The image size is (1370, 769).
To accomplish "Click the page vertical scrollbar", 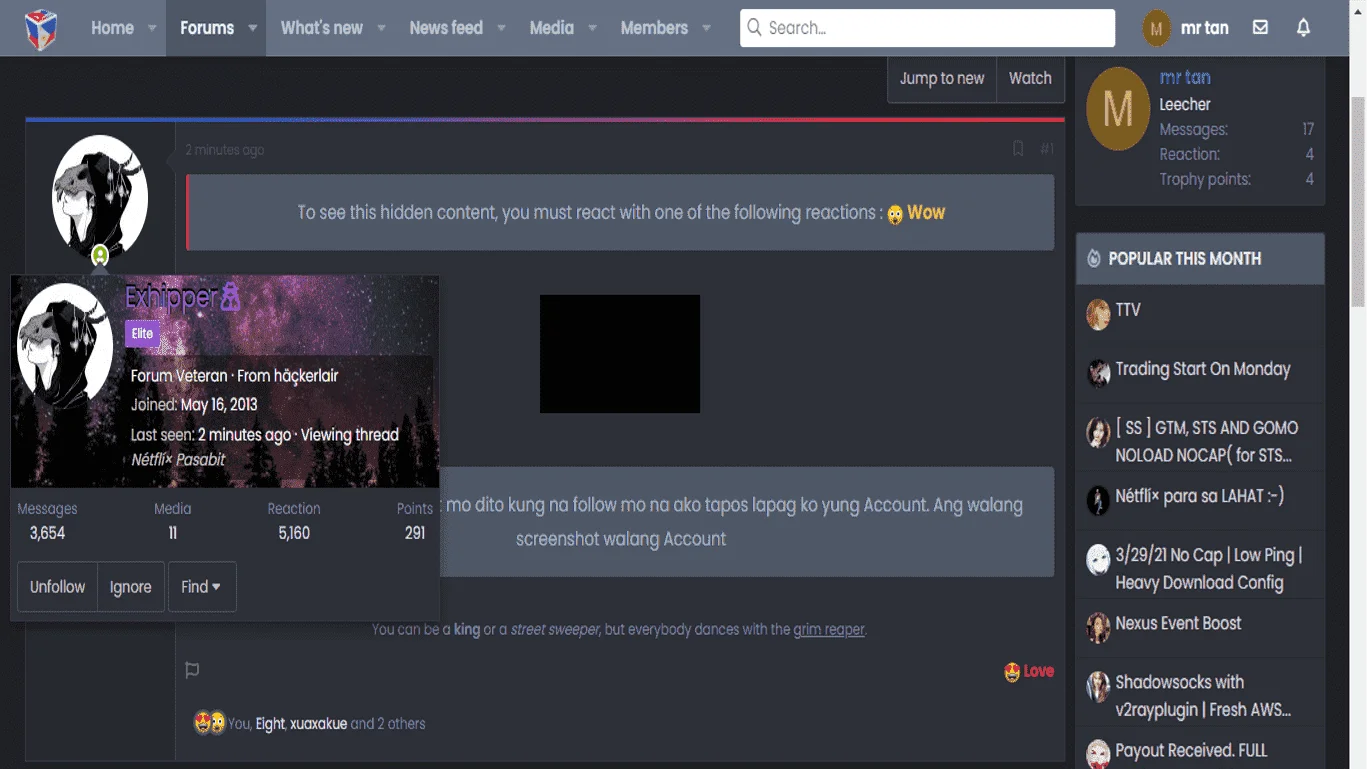I will (x=1358, y=200).
